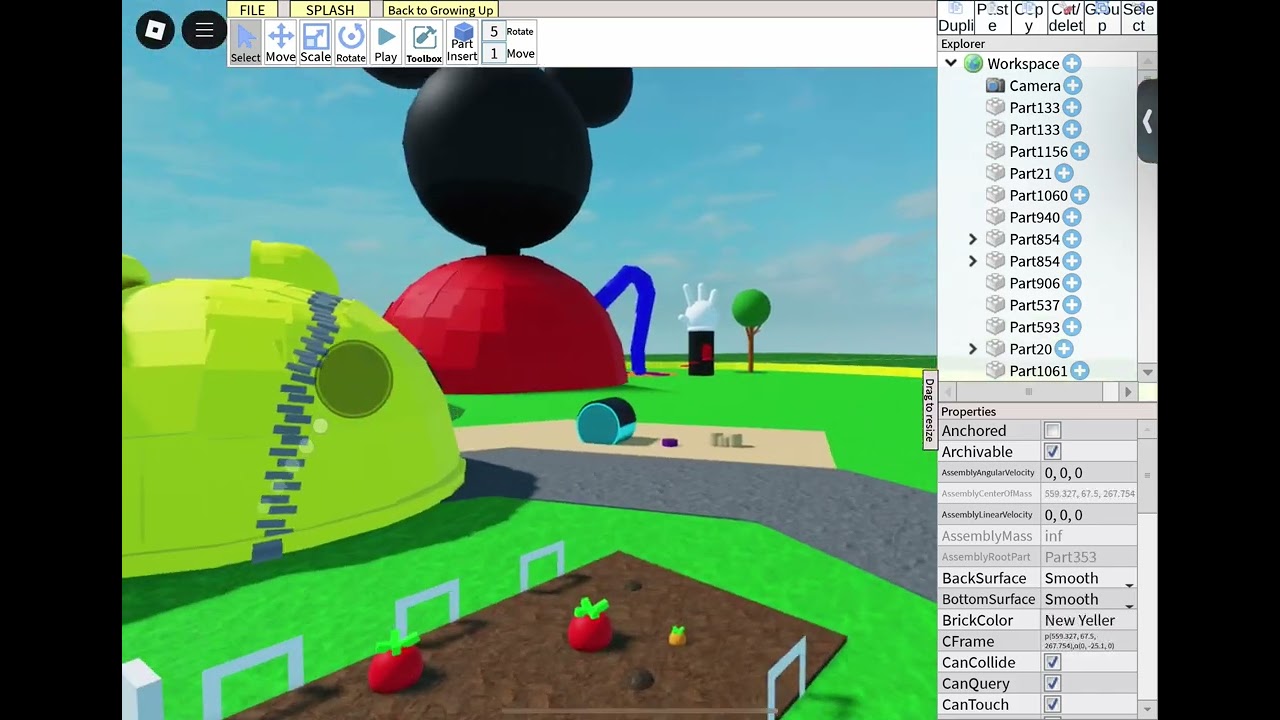
Task: Click the plus icon next to Part940
Action: pyautogui.click(x=1072, y=217)
